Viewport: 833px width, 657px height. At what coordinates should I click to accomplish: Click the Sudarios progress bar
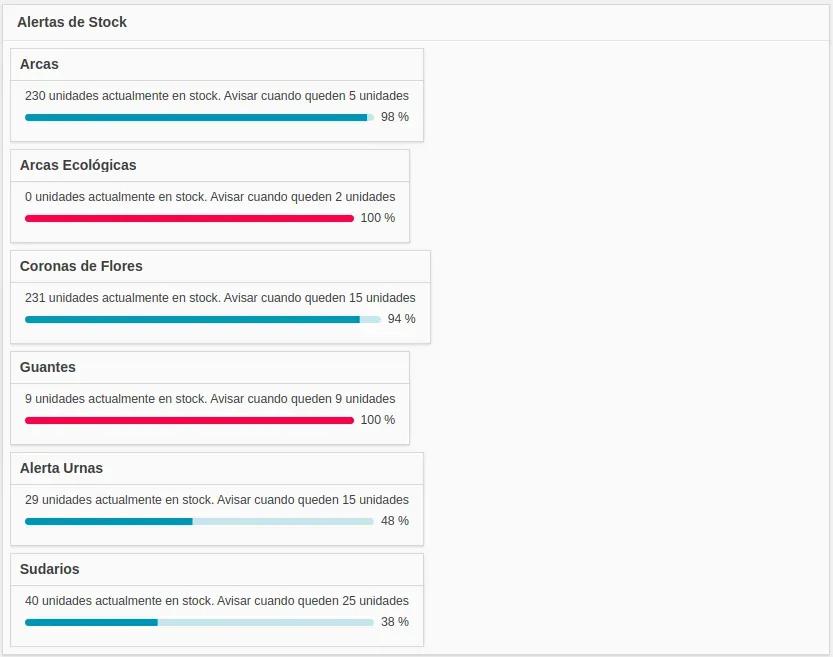pyautogui.click(x=199, y=622)
